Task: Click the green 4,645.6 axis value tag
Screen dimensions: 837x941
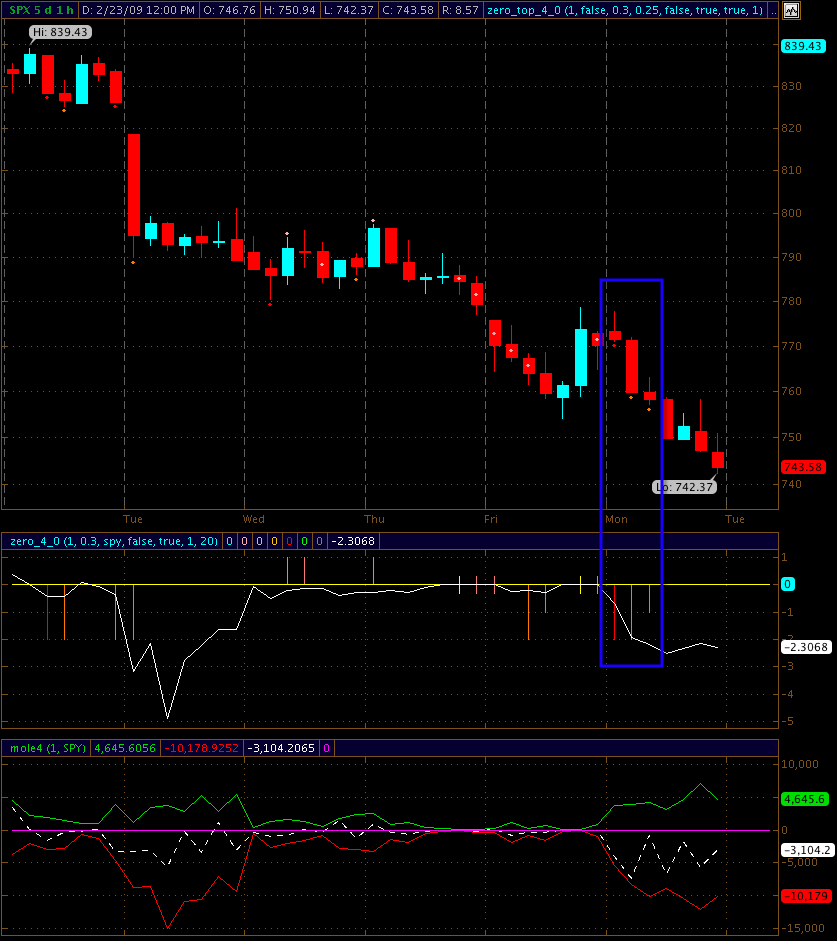Action: 805,799
